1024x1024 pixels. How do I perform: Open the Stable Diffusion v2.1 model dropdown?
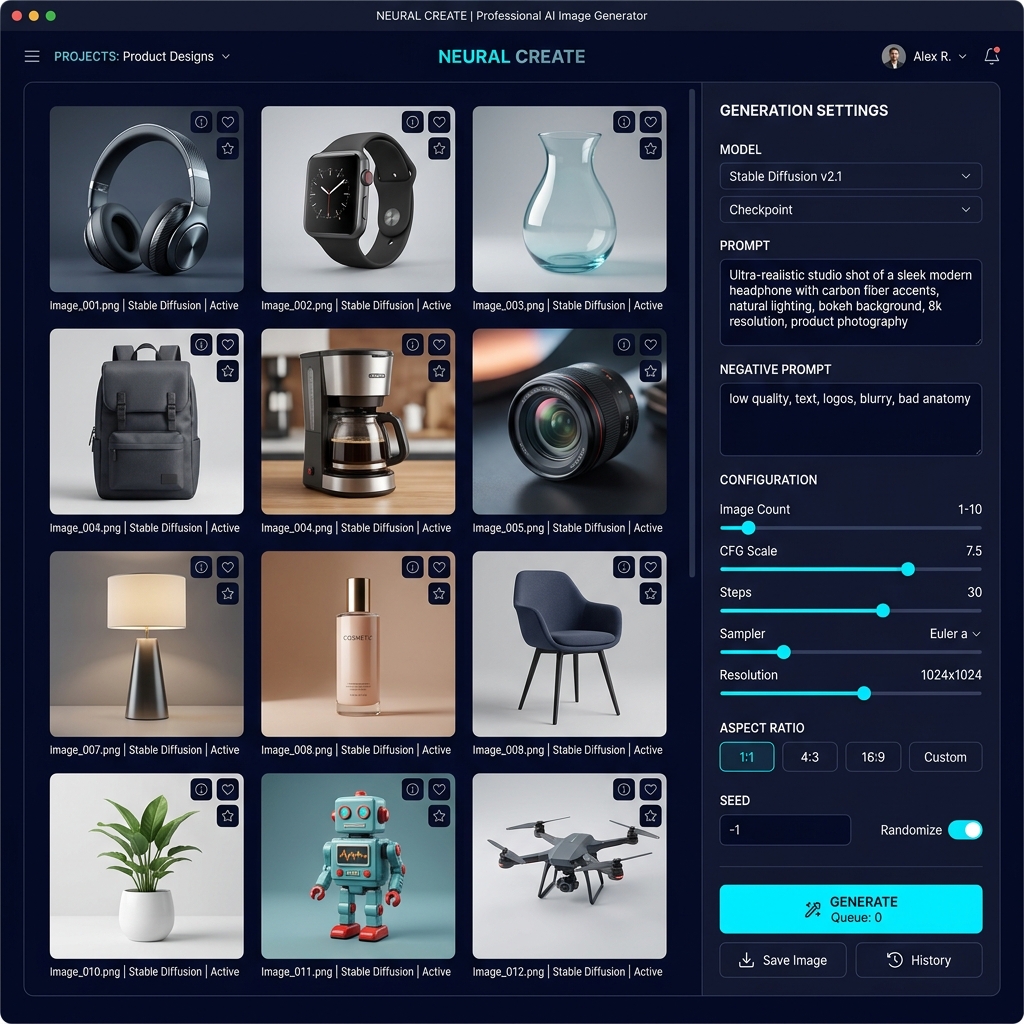tap(850, 176)
